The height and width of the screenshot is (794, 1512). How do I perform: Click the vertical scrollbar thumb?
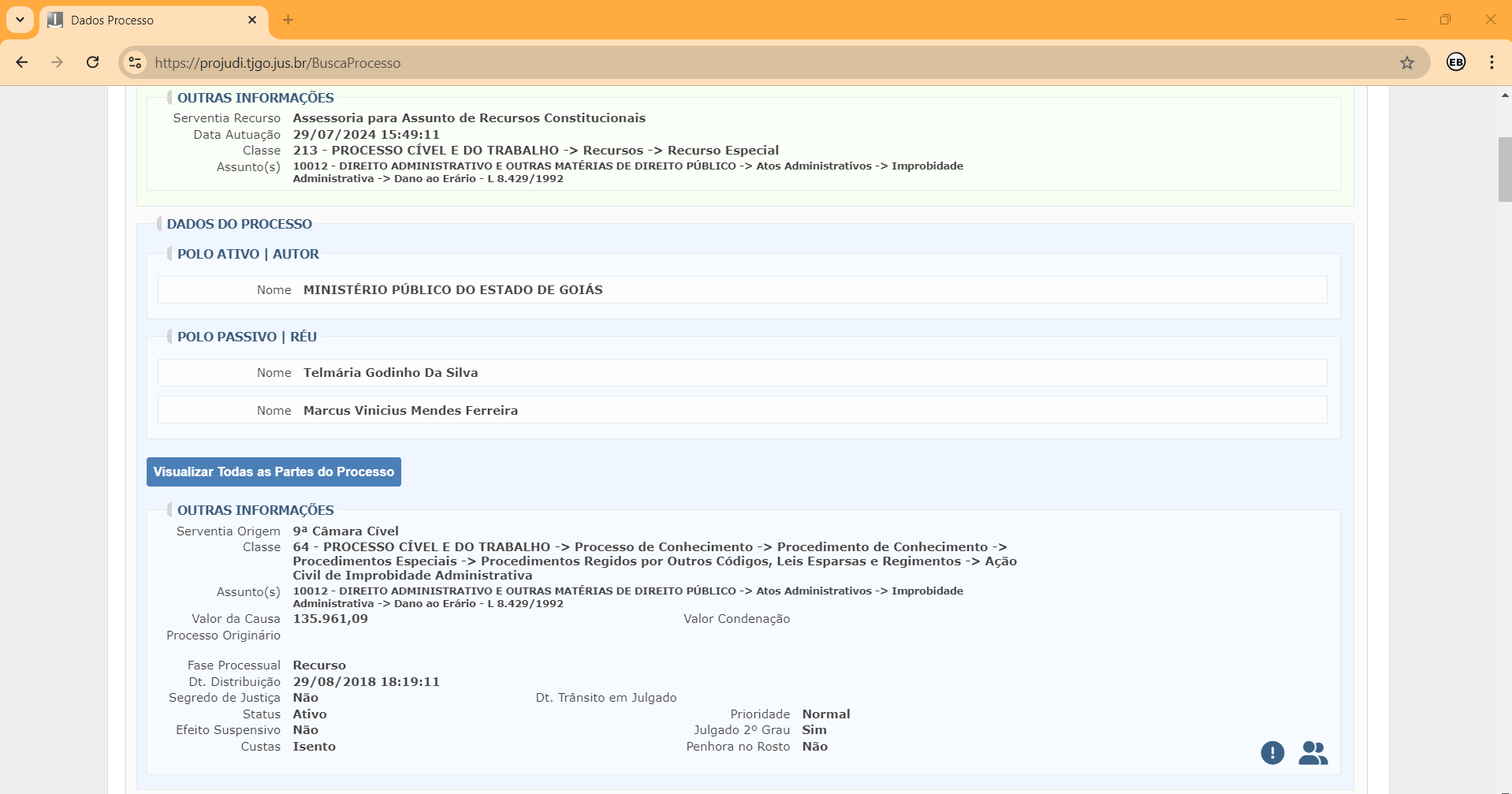pos(1504,170)
